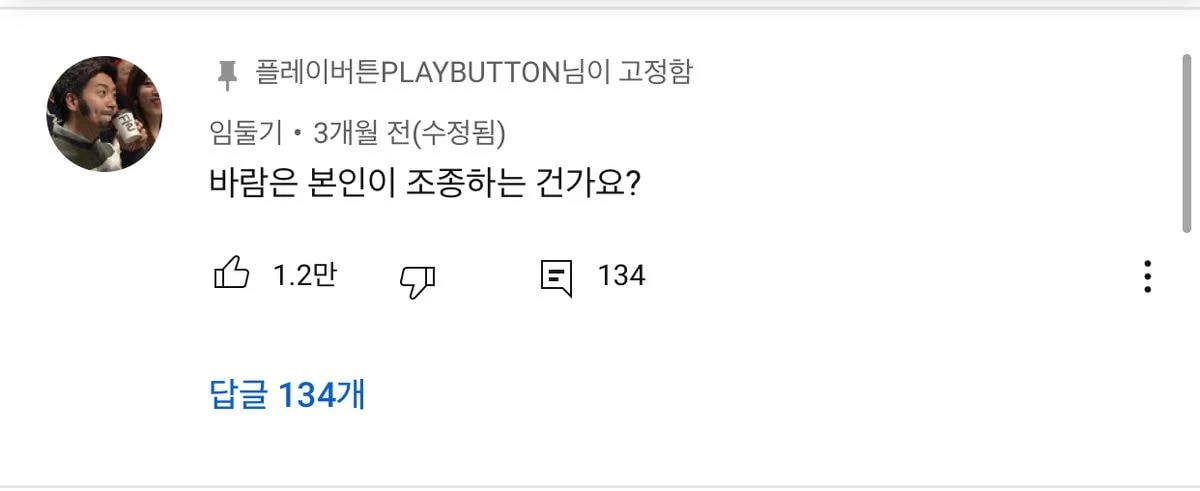The width and height of the screenshot is (1200, 491).
Task: Click the 1.2만 like count
Action: (304, 275)
